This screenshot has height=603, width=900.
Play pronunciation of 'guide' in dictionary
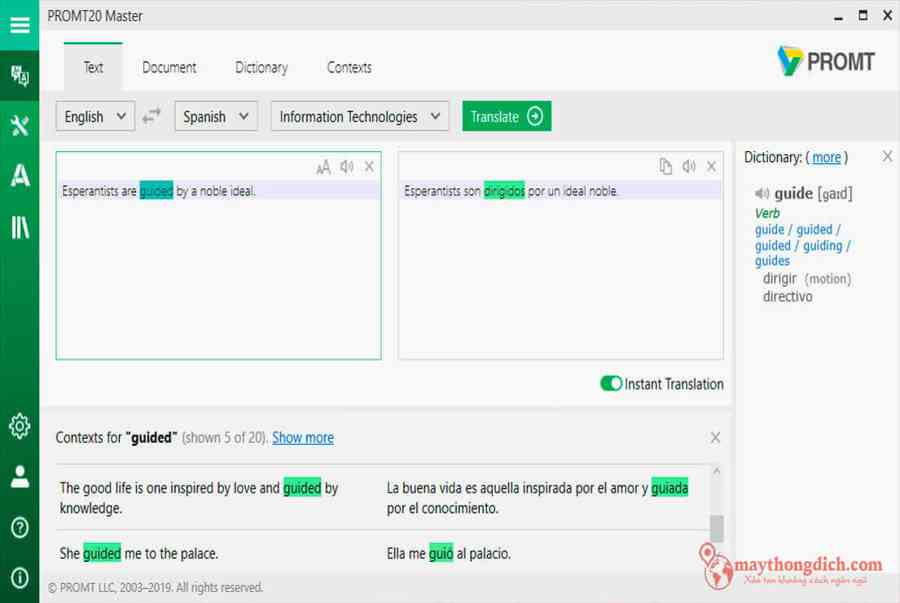pyautogui.click(x=762, y=193)
